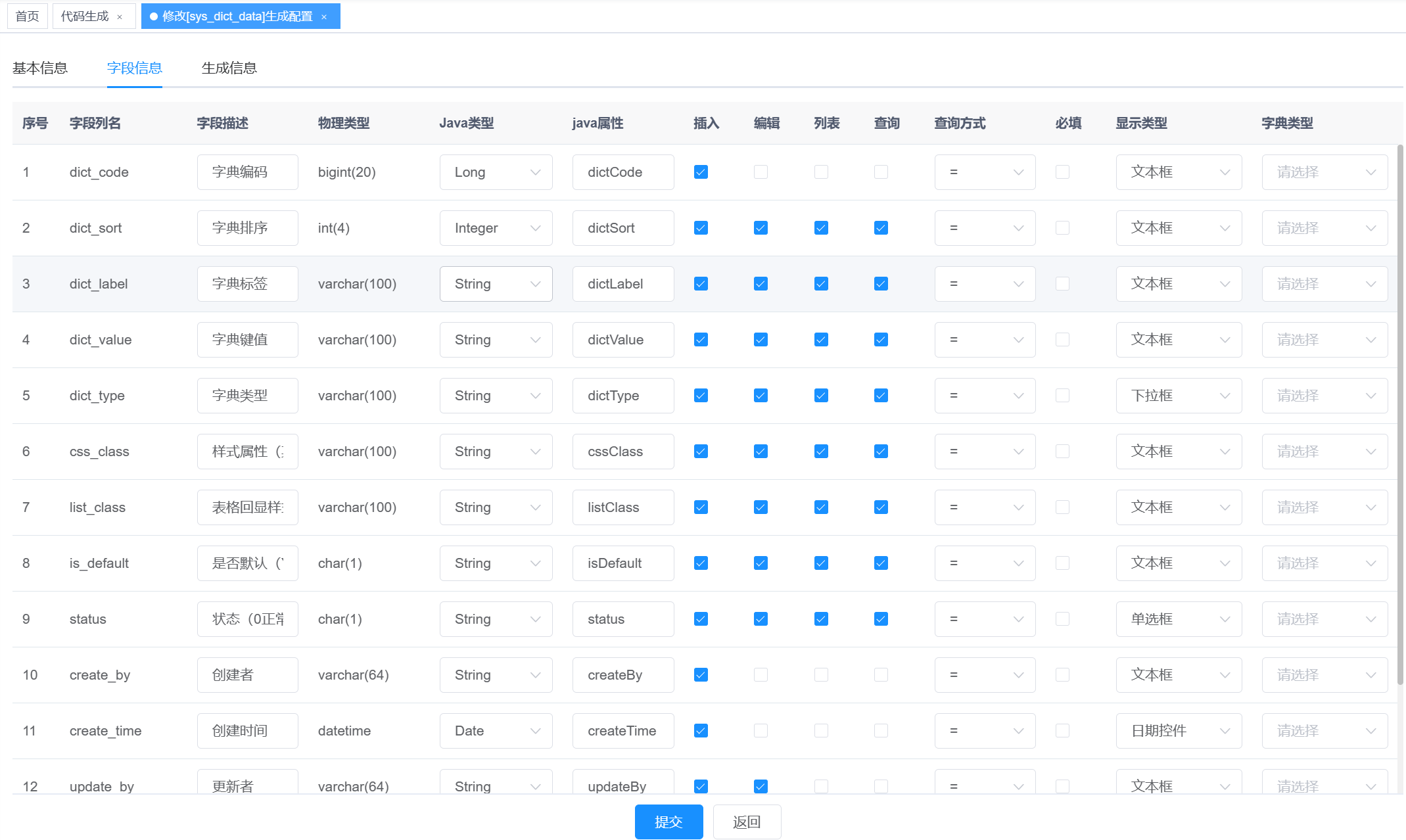Open the 单选框 display type dropdown for status
The image size is (1406, 840).
tap(1178, 619)
